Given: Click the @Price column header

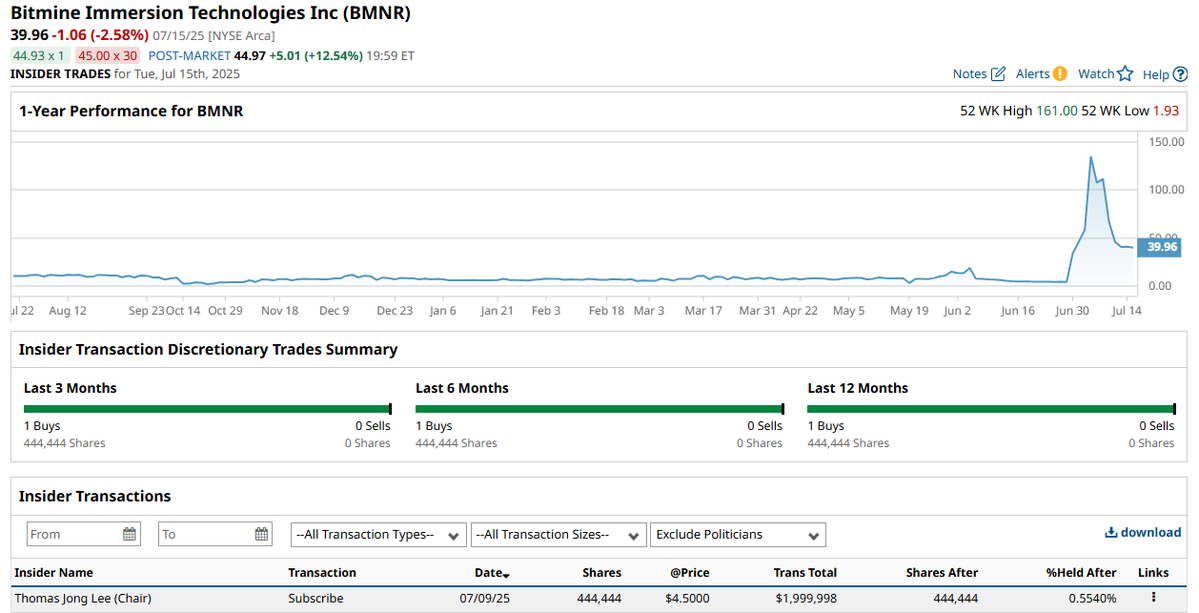Looking at the screenshot, I should point(690,572).
